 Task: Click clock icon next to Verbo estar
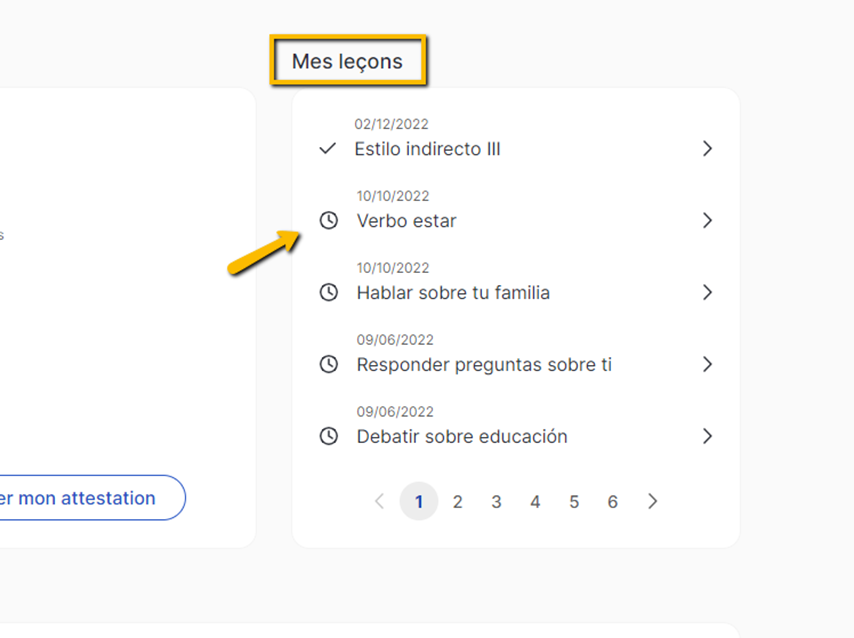point(328,220)
